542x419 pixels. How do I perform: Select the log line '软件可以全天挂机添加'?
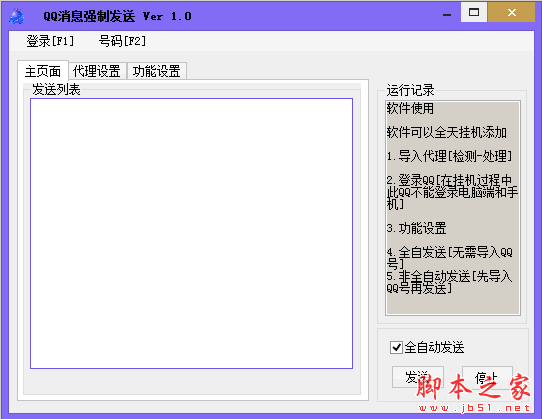pyautogui.click(x=447, y=132)
